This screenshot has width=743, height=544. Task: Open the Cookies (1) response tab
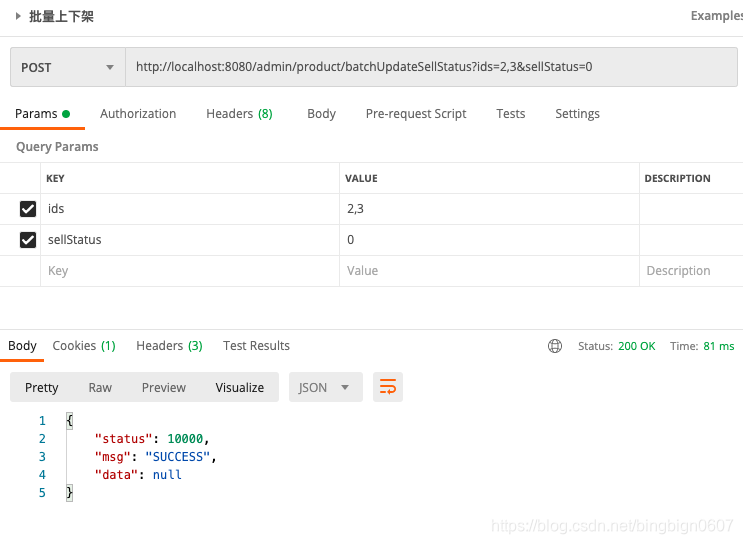(x=84, y=346)
